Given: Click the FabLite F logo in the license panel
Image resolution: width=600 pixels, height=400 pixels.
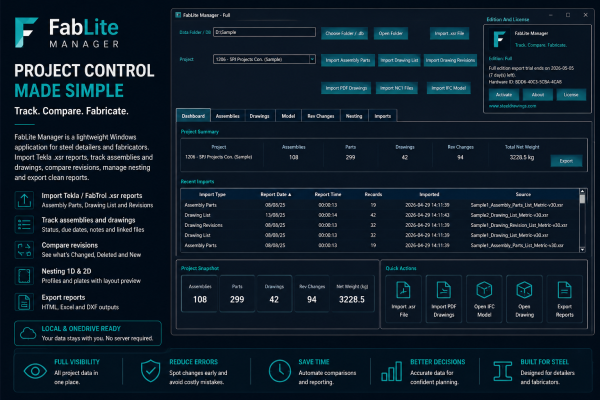Looking at the screenshot, I should 499,39.
